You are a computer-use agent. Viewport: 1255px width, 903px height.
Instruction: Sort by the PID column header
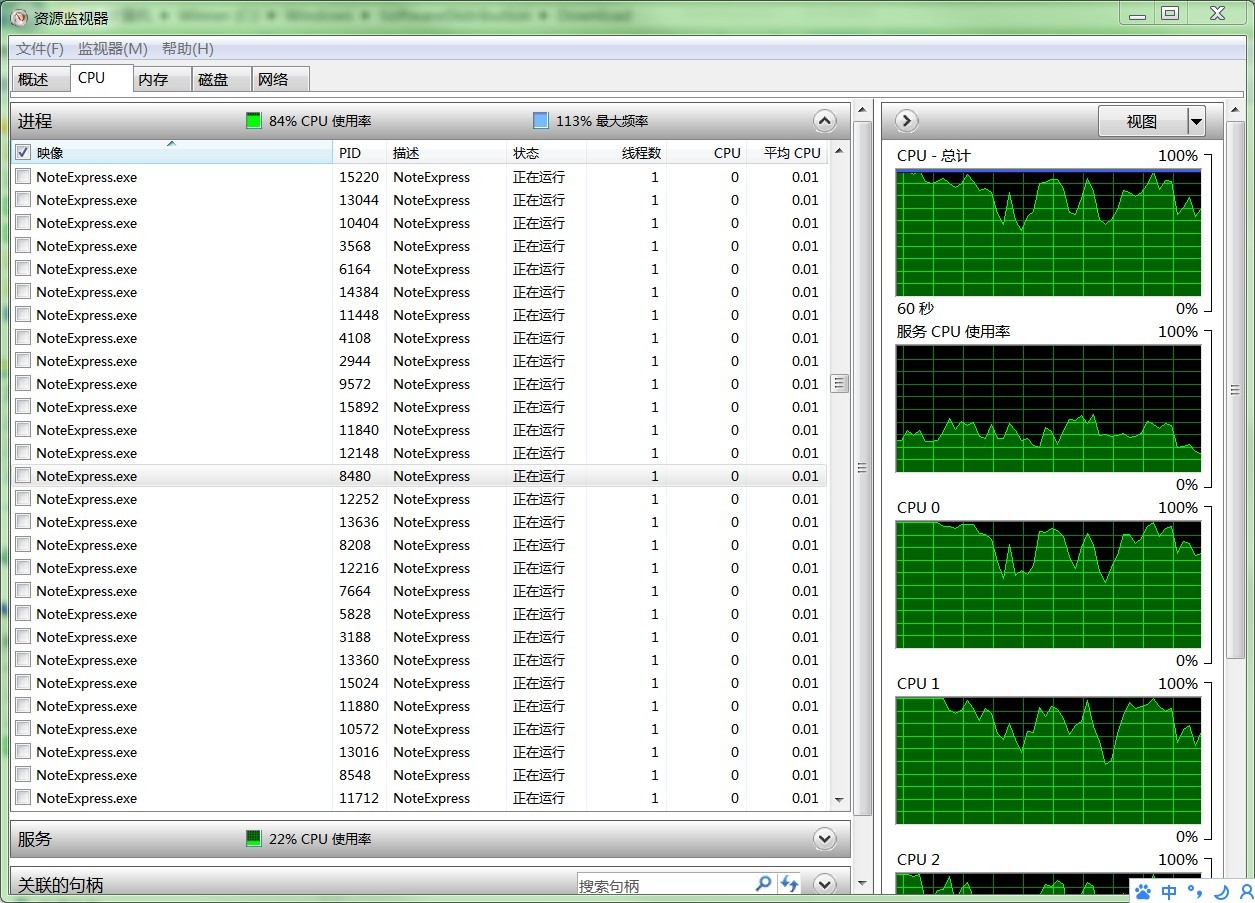pyautogui.click(x=360, y=153)
